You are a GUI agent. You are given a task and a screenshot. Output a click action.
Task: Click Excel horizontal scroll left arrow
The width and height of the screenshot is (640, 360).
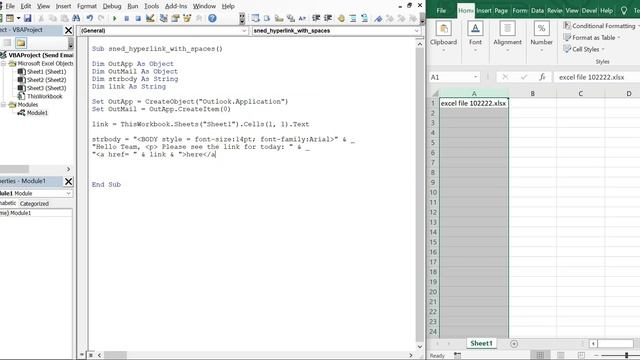[x=593, y=344]
